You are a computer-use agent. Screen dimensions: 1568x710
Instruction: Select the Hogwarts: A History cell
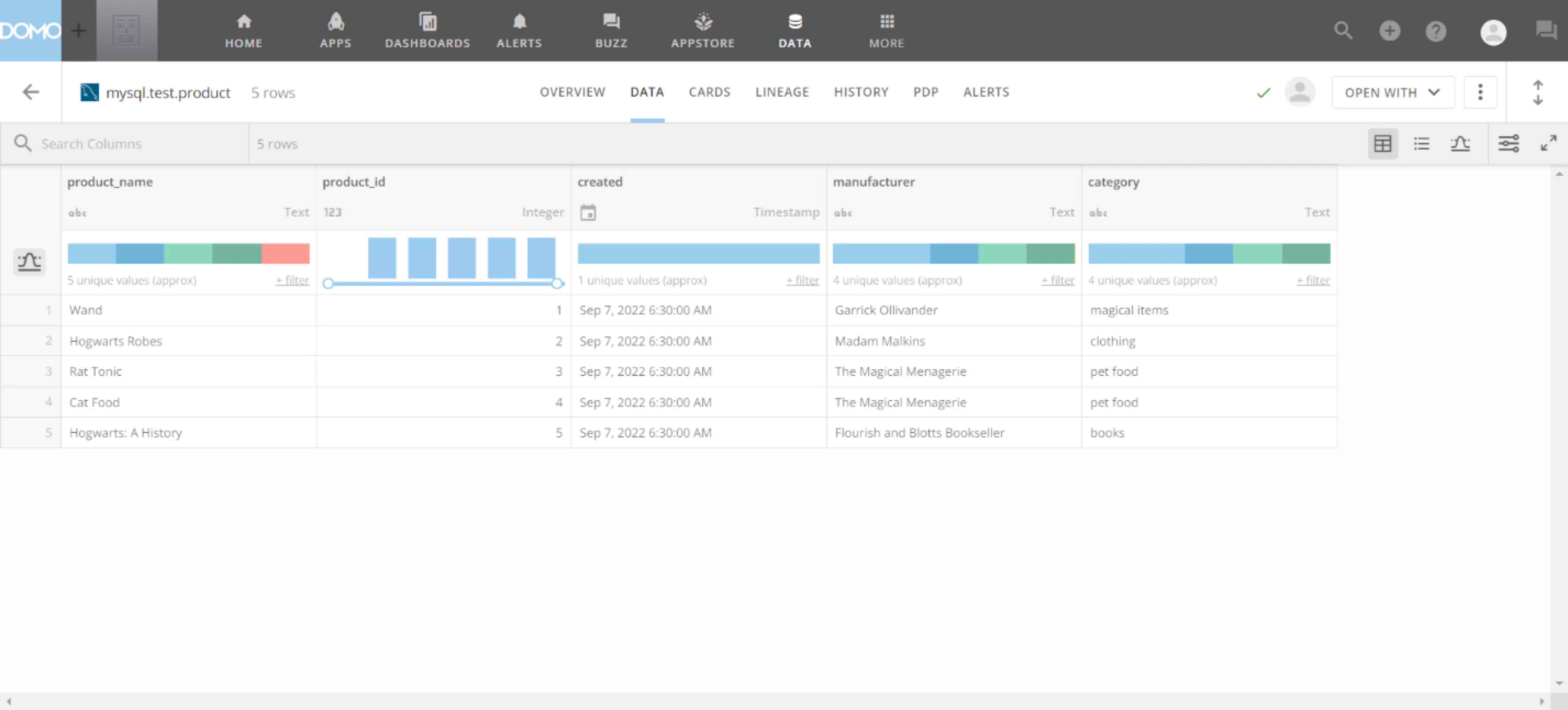pos(189,433)
